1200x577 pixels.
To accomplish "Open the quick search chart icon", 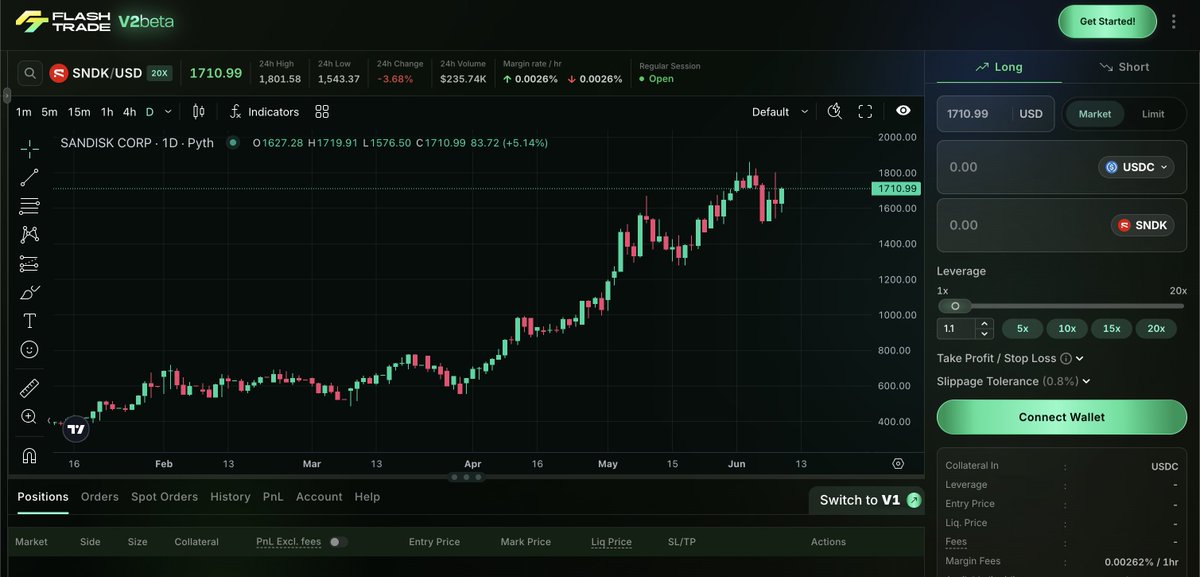I will point(836,112).
